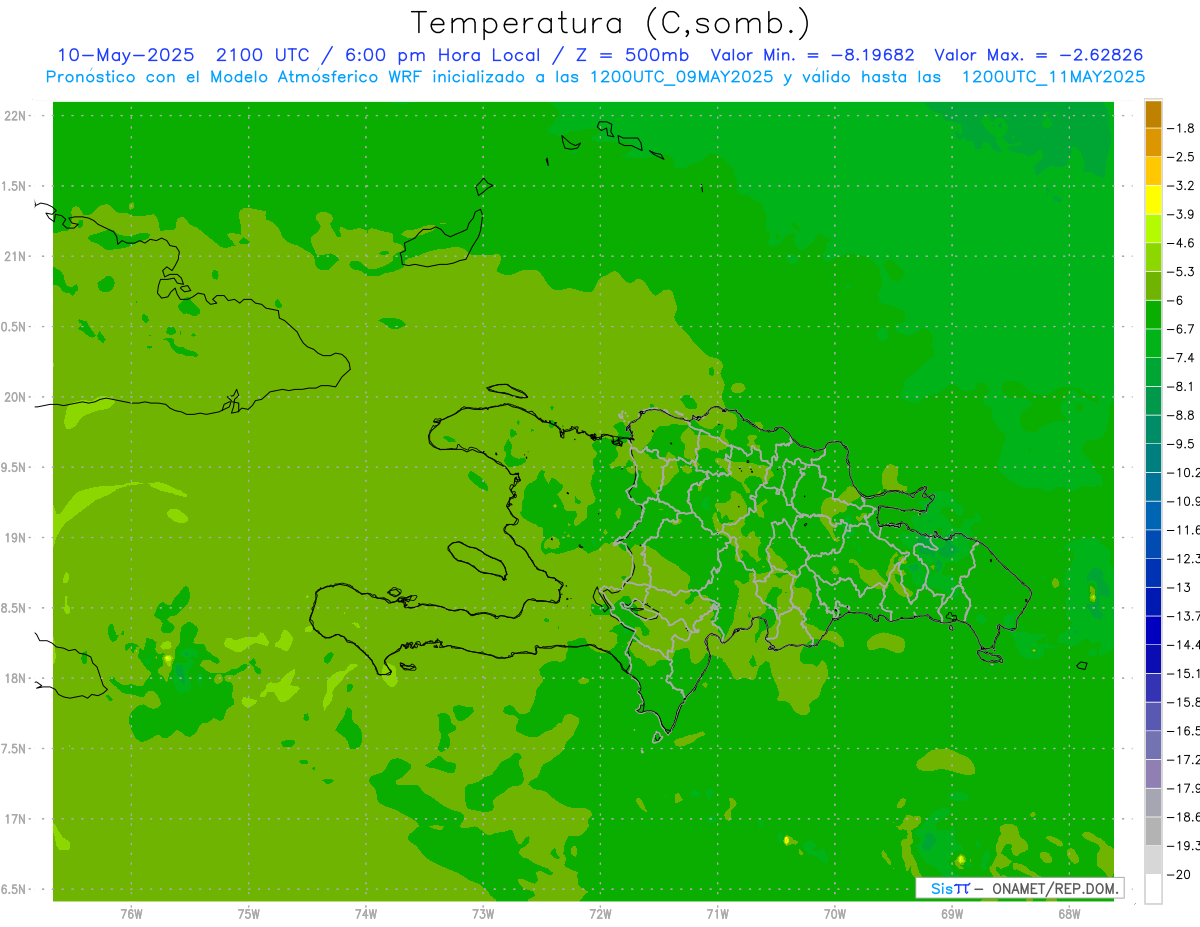Click the '72W' longitude axis label
1200x927 pixels.
coord(600,913)
